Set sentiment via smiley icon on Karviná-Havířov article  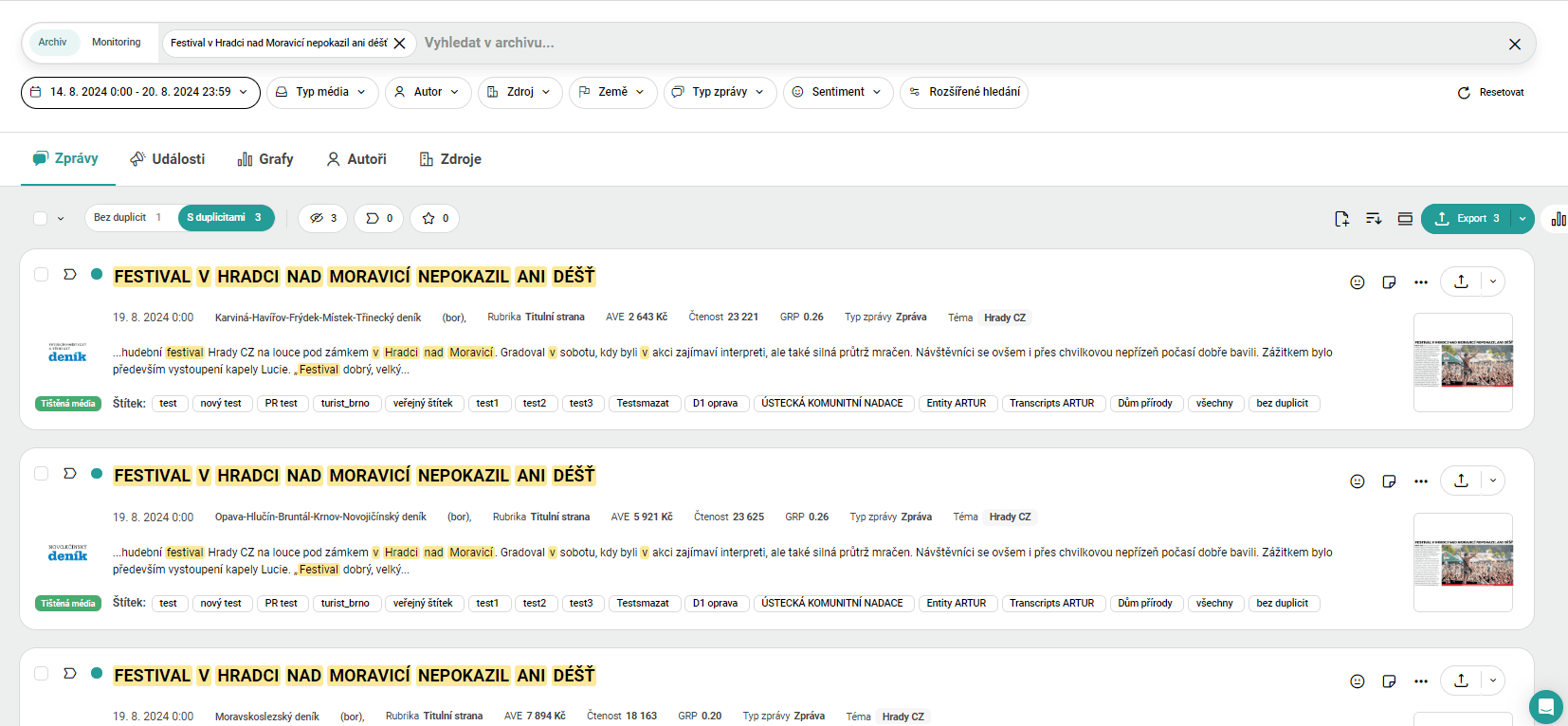click(x=1358, y=282)
